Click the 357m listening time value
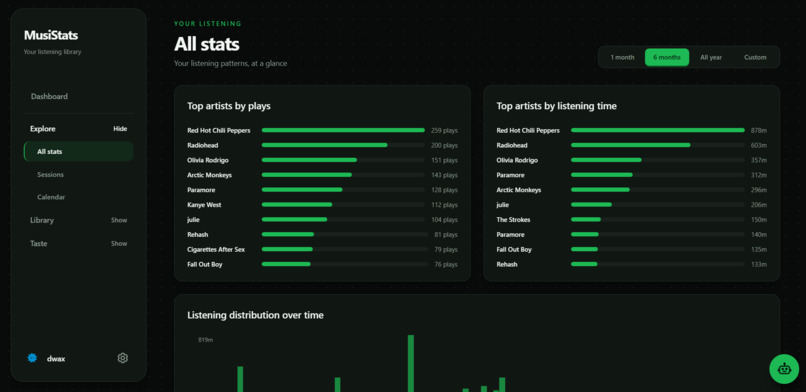 click(x=759, y=161)
